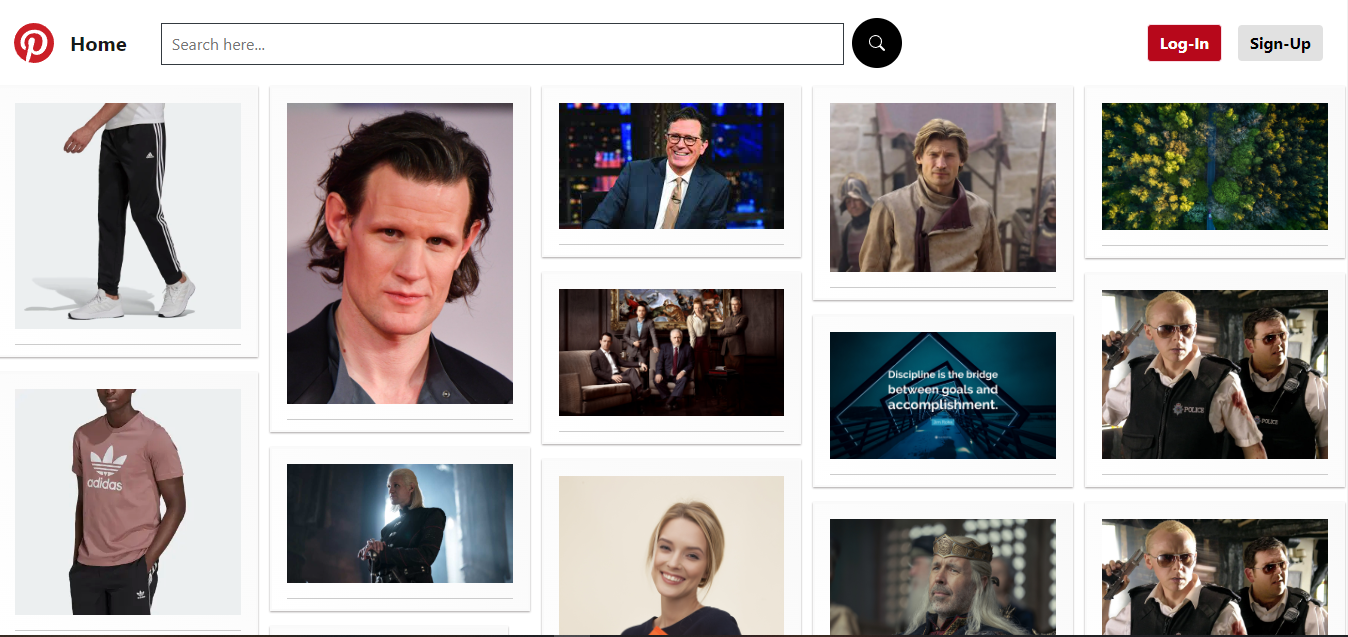Screen dimensions: 1348x637
Task: Open the smiling blonde woman pin
Action: (x=671, y=555)
